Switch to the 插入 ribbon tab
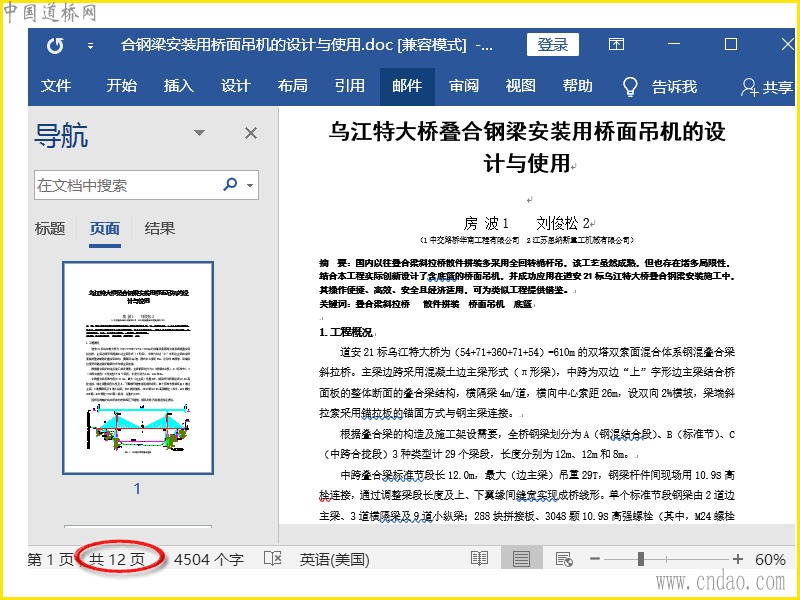 pos(179,86)
